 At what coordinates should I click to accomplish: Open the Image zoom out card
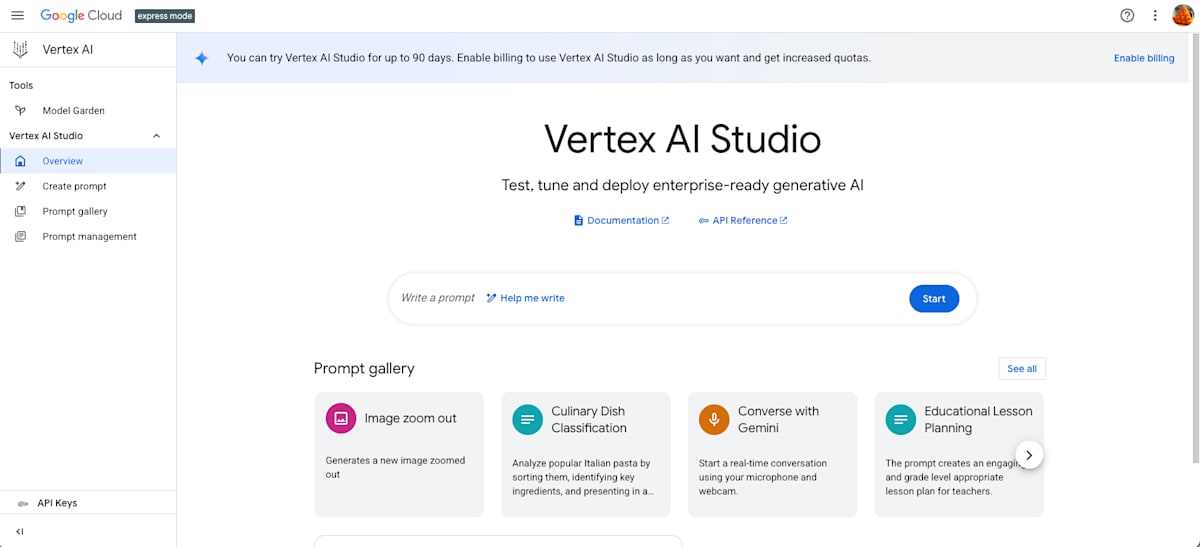click(399, 455)
